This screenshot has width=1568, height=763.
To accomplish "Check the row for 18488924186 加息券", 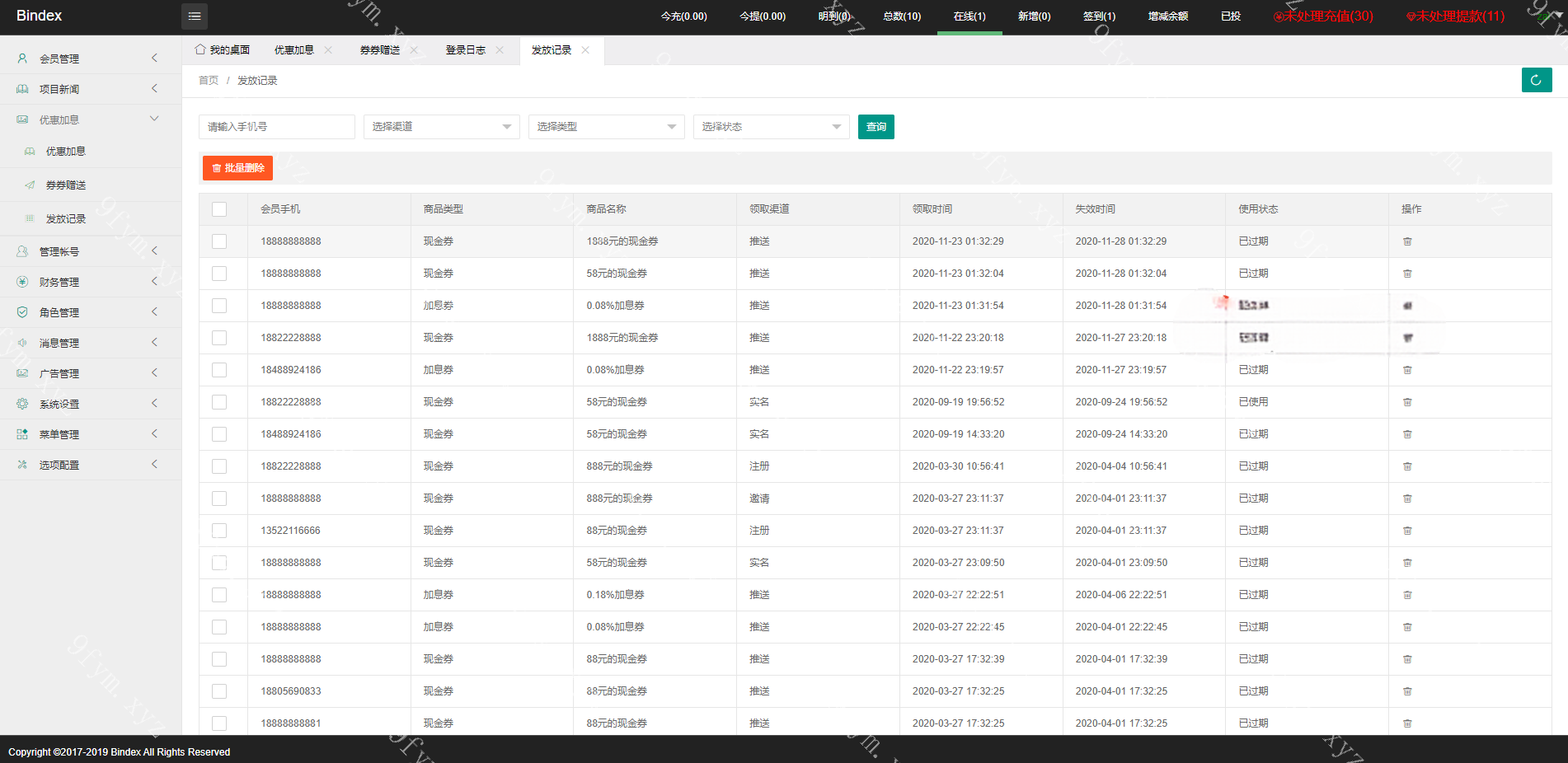I will click(219, 370).
